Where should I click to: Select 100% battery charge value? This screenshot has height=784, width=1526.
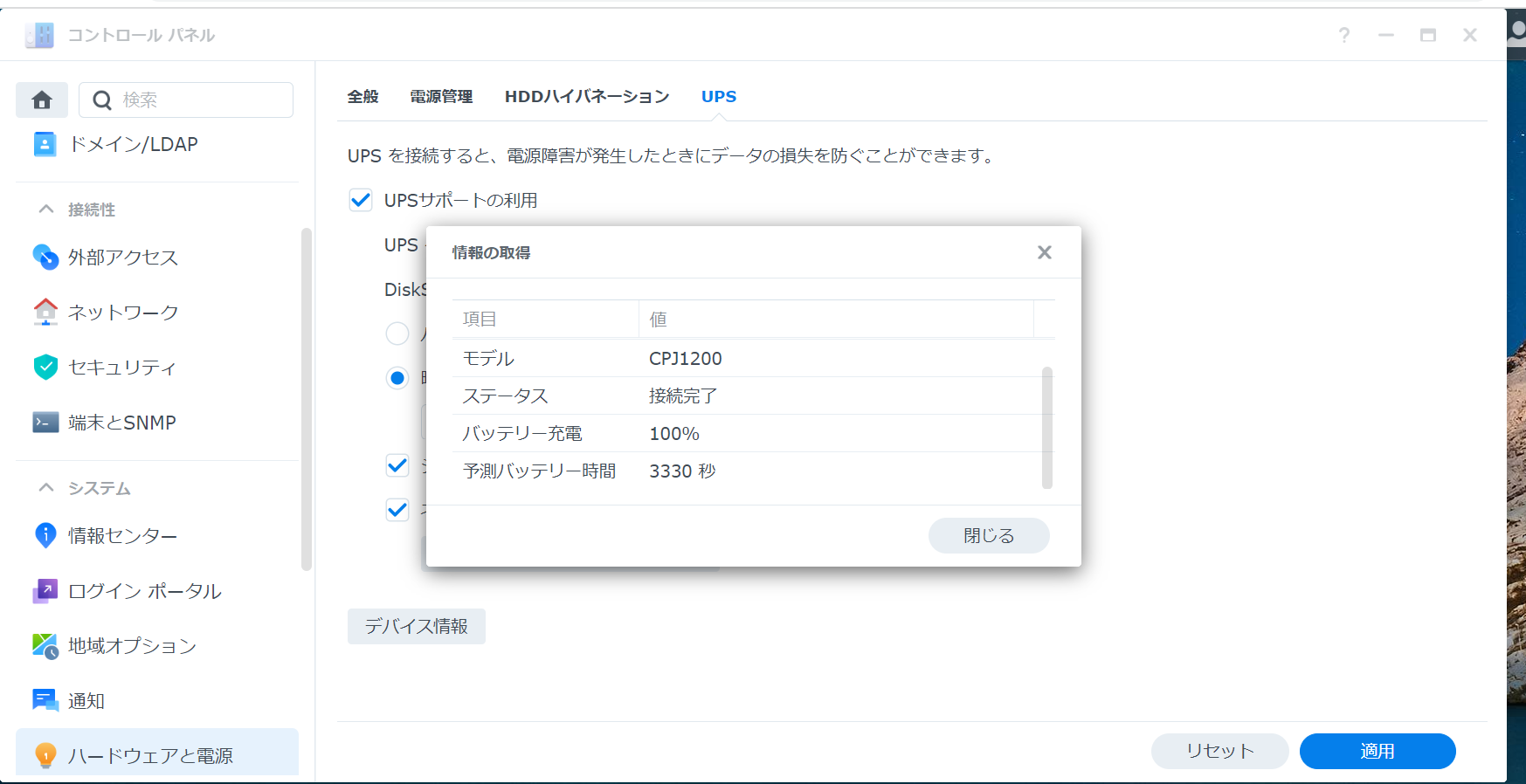point(674,433)
